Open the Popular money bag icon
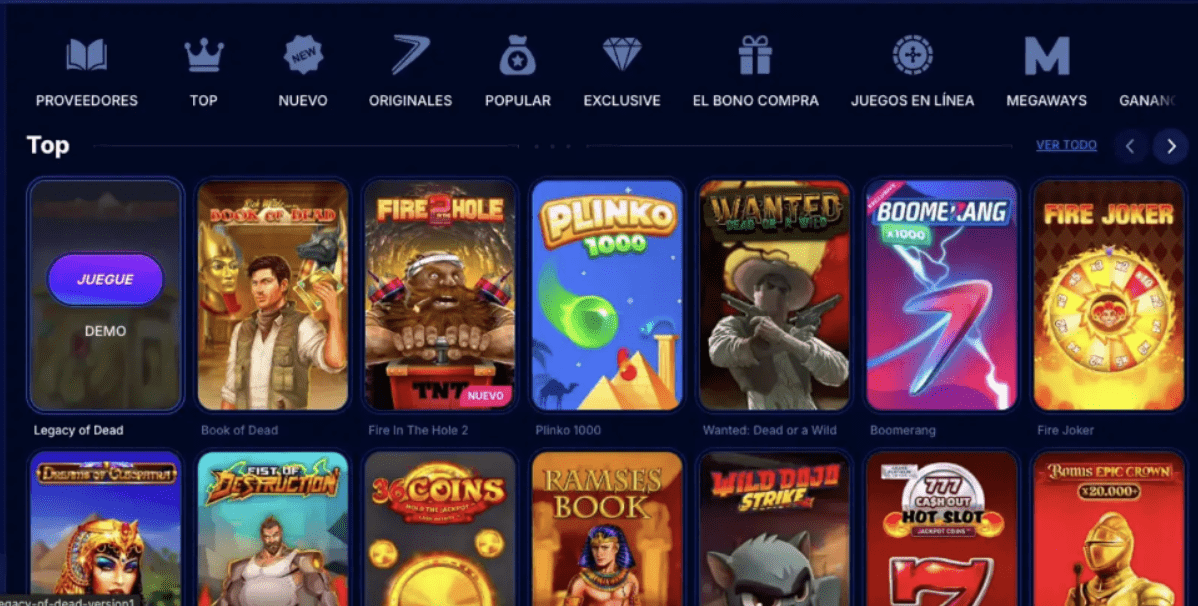 click(517, 55)
